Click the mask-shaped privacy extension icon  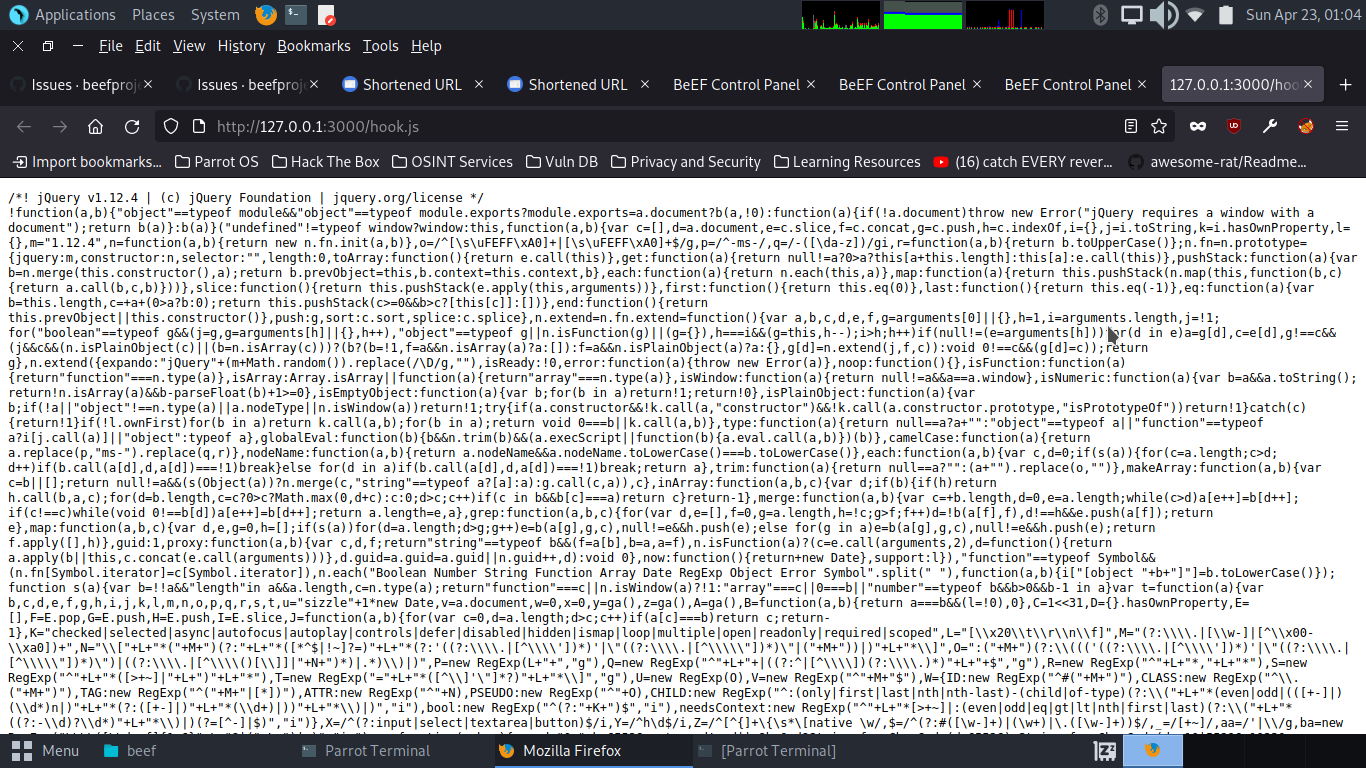coord(1198,126)
